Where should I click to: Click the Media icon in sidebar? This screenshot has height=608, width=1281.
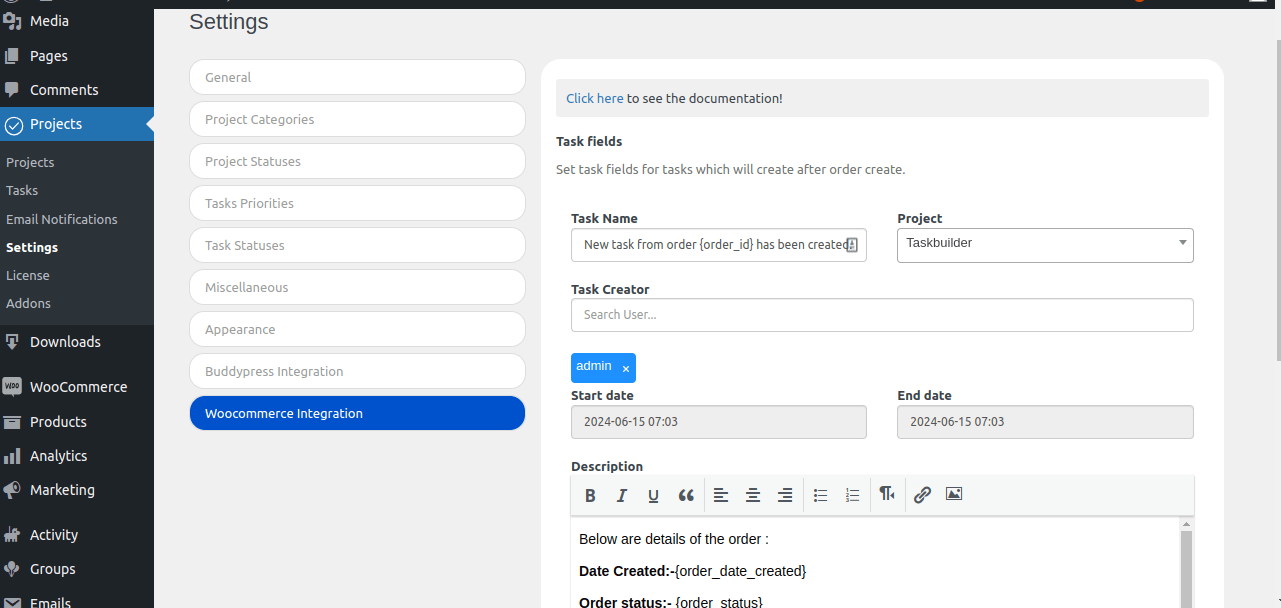[x=12, y=21]
